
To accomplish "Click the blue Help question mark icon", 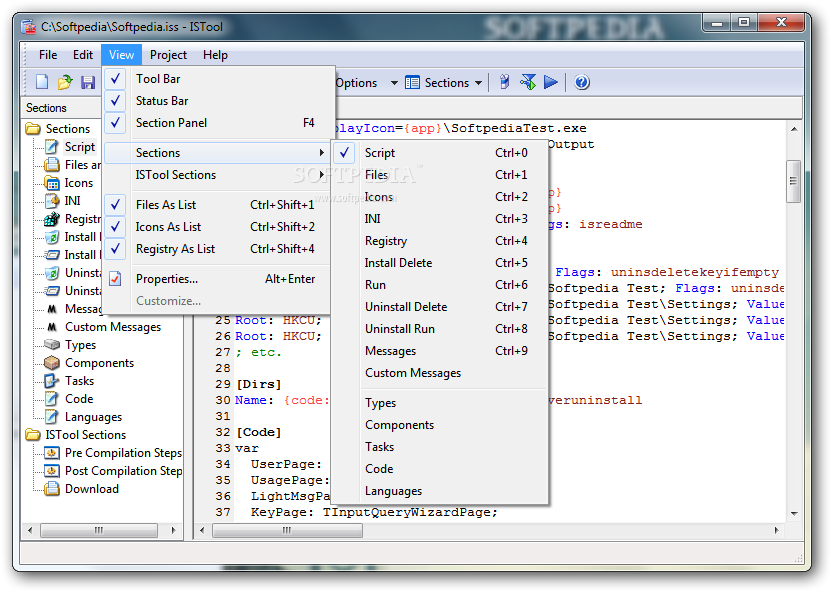I will click(582, 82).
